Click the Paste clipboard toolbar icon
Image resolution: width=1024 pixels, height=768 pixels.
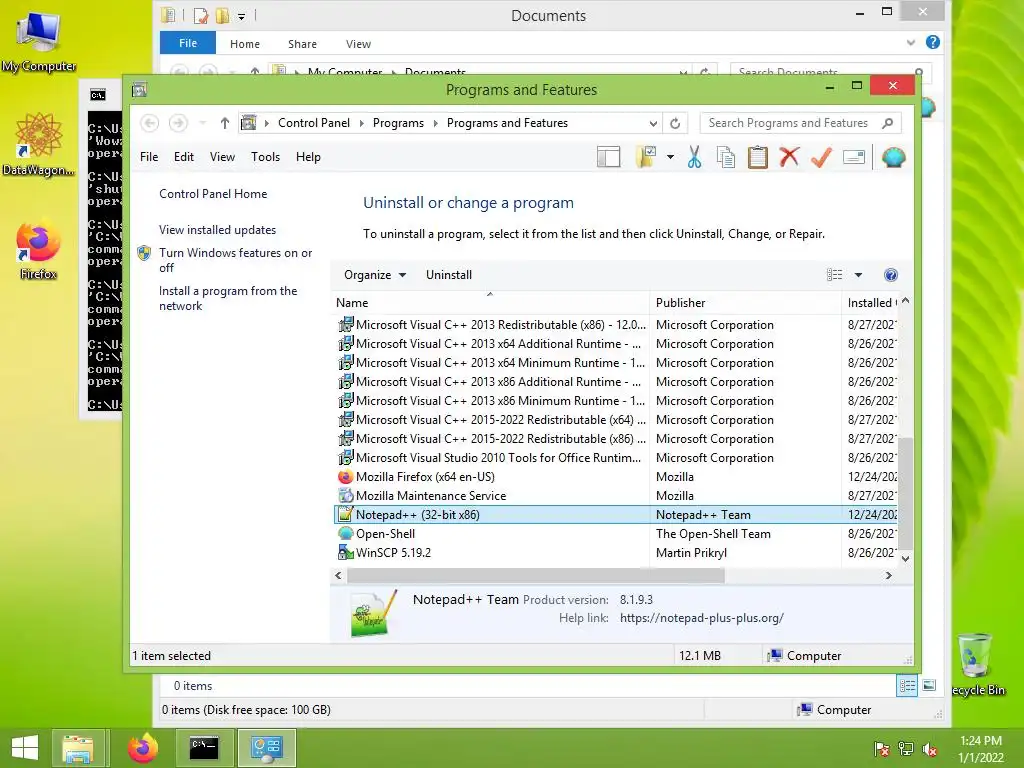758,157
